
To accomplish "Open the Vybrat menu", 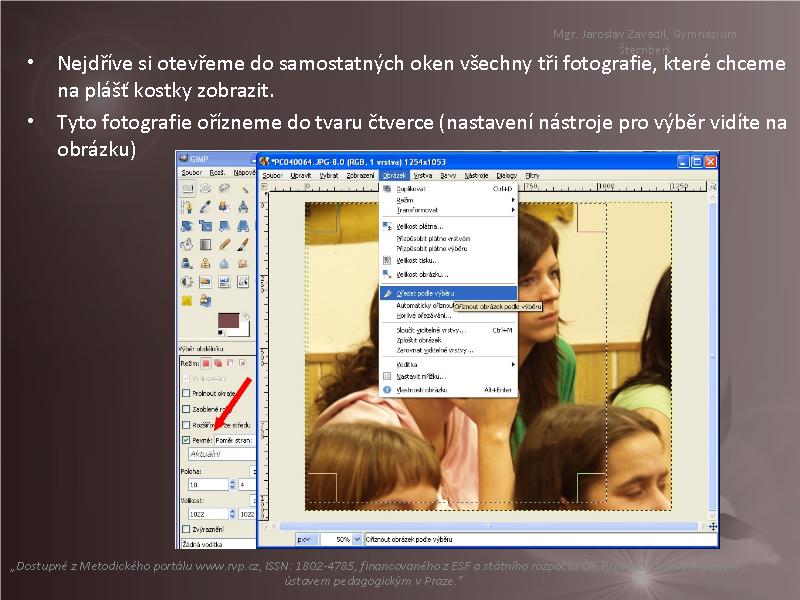I will 329,176.
